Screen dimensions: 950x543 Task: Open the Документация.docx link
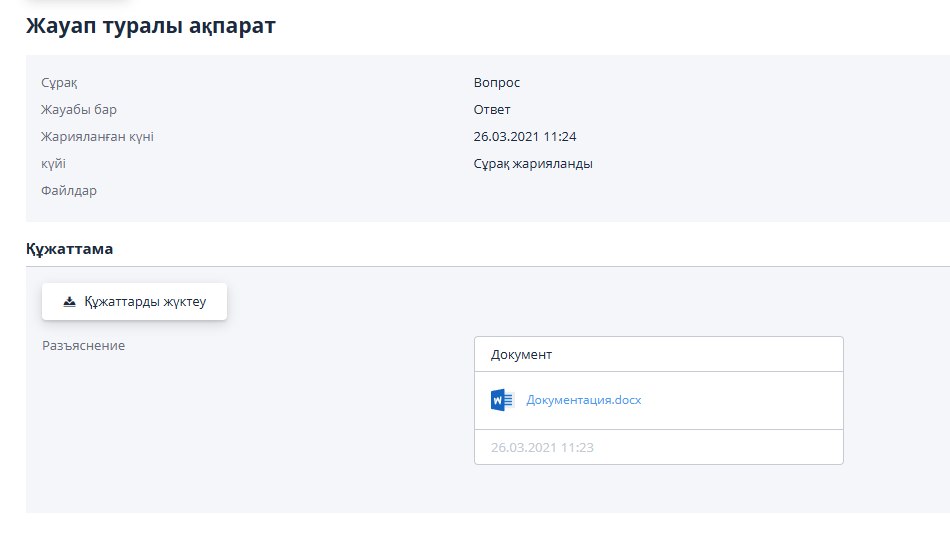(583, 400)
